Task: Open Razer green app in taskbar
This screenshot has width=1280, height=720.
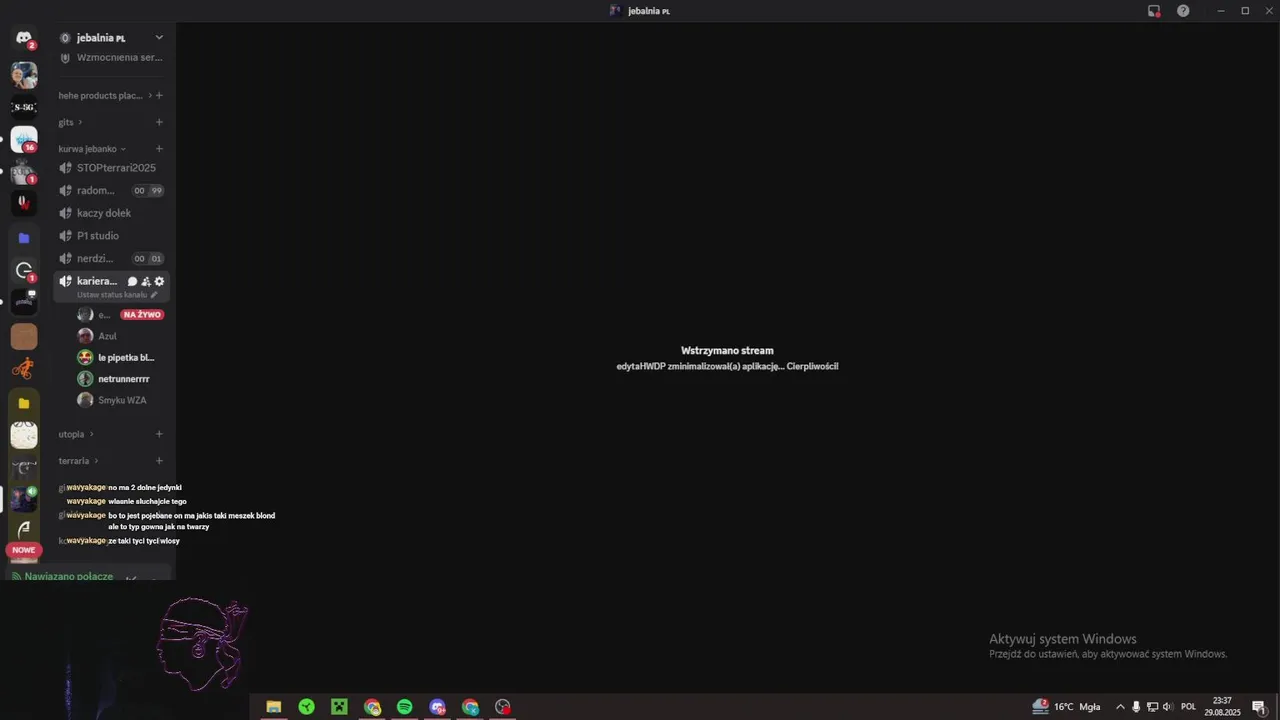Action: coord(307,707)
